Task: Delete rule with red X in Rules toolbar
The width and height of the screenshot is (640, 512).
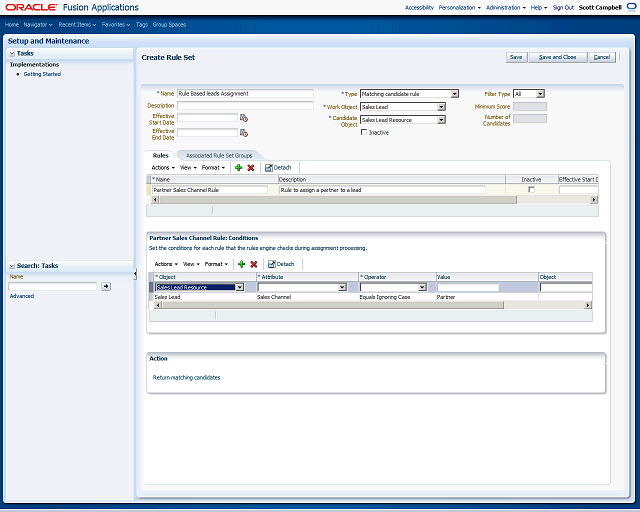Action: pos(251,167)
